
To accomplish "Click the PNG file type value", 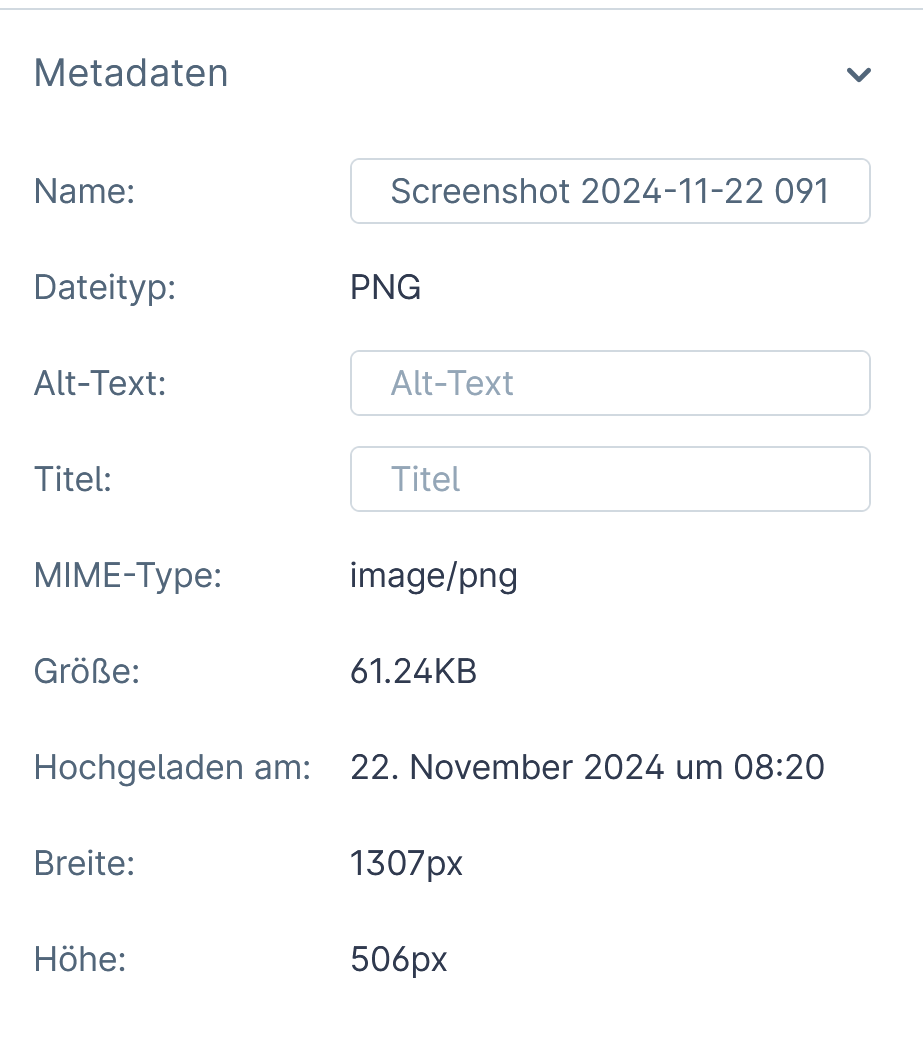I will [x=386, y=288].
